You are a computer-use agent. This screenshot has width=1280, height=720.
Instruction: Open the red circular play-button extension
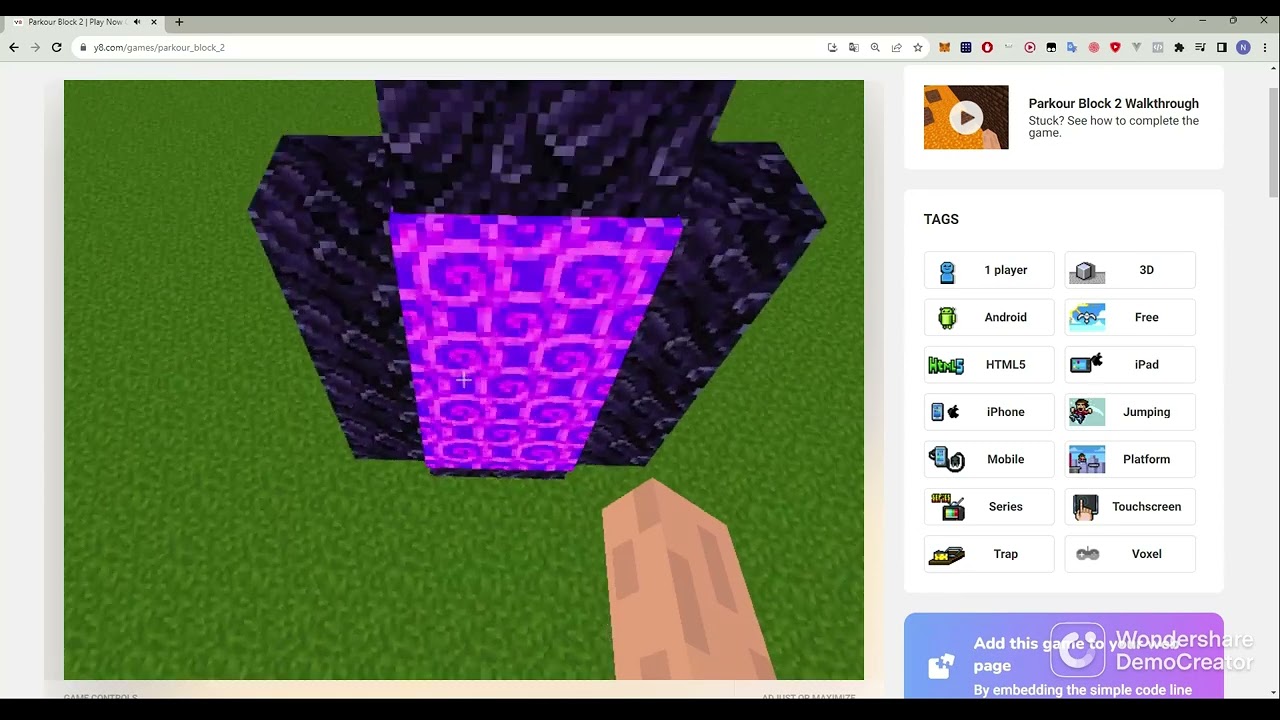[1030, 47]
